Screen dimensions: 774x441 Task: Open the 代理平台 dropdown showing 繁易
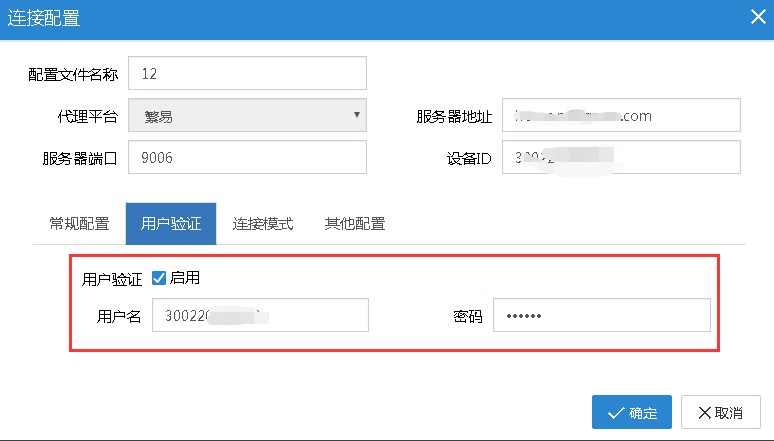pyautogui.click(x=246, y=116)
